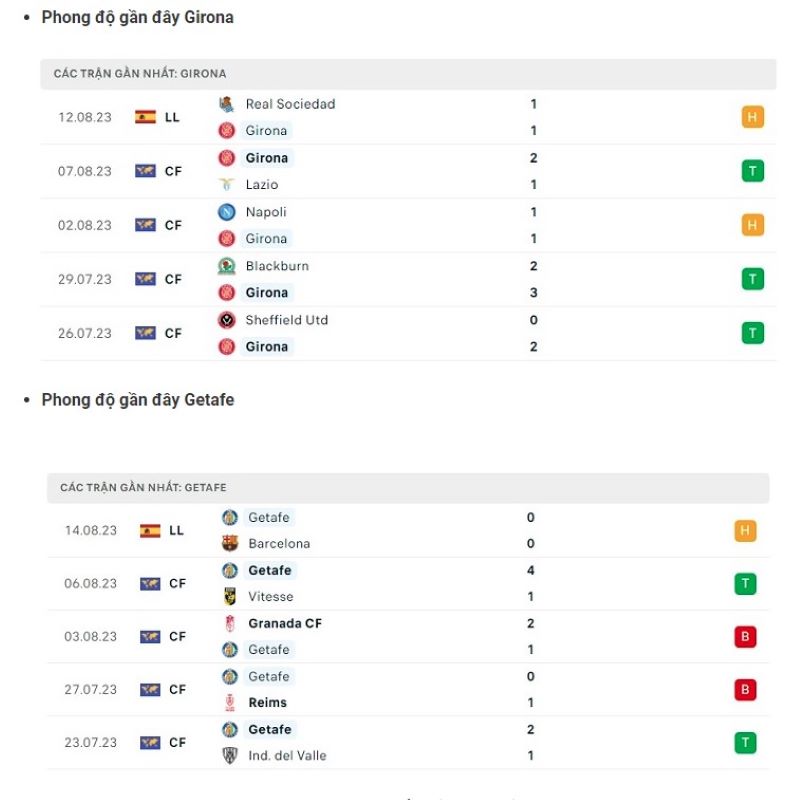Select the 'Các trận gần nhất: Getafe' header
Viewport: 800px width, 800px height.
[x=143, y=488]
